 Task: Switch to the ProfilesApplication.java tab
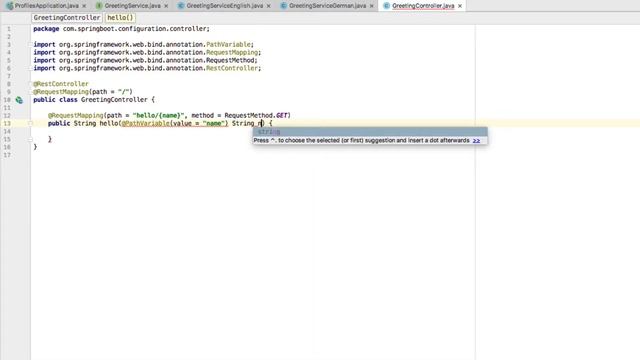(47, 6)
